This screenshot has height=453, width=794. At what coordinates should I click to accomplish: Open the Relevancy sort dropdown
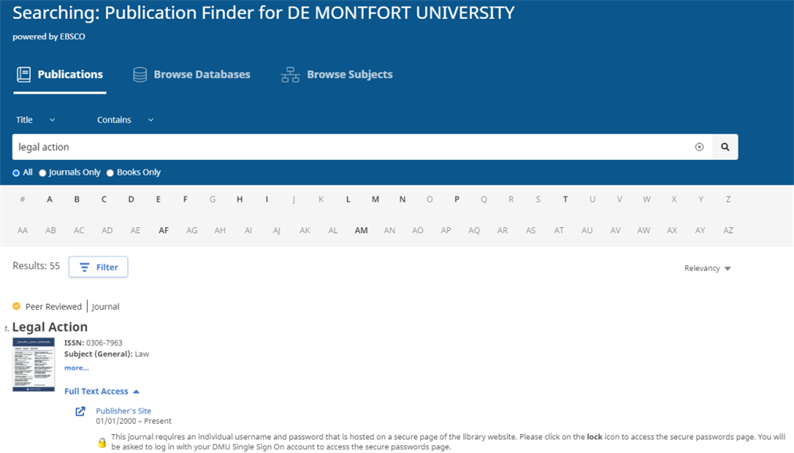coord(707,268)
